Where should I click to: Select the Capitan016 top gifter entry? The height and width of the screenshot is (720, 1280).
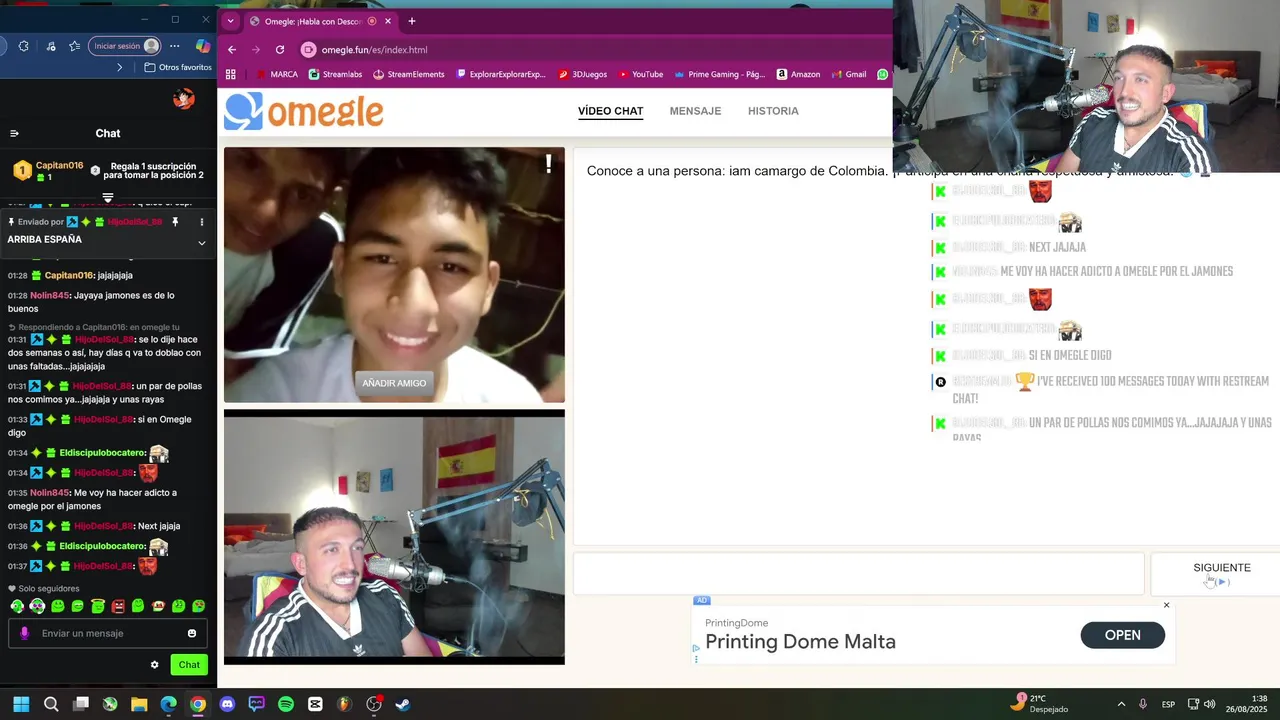(x=48, y=171)
